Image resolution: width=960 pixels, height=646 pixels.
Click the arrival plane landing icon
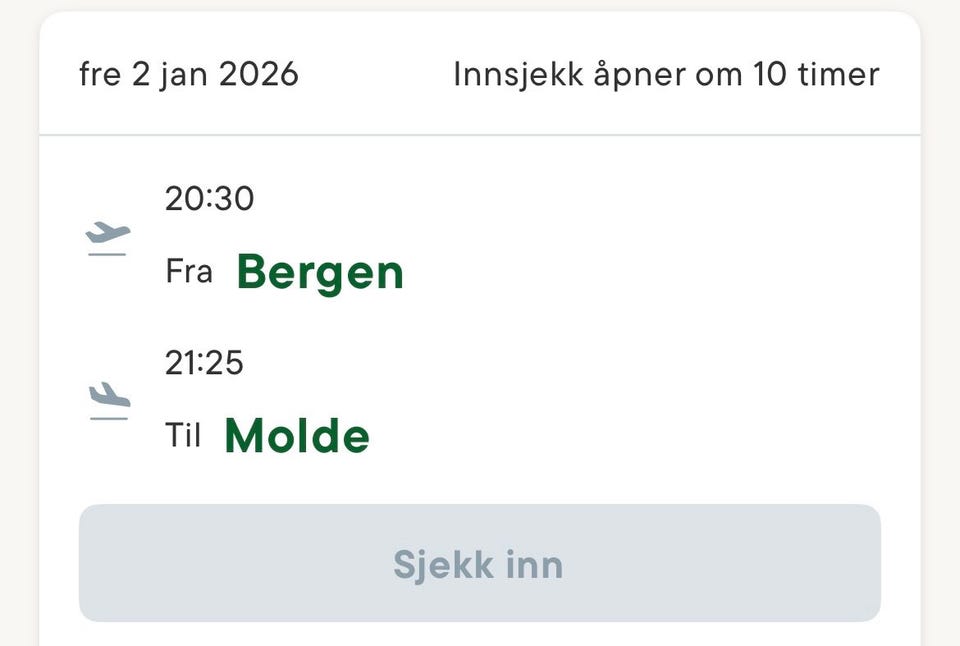[108, 401]
